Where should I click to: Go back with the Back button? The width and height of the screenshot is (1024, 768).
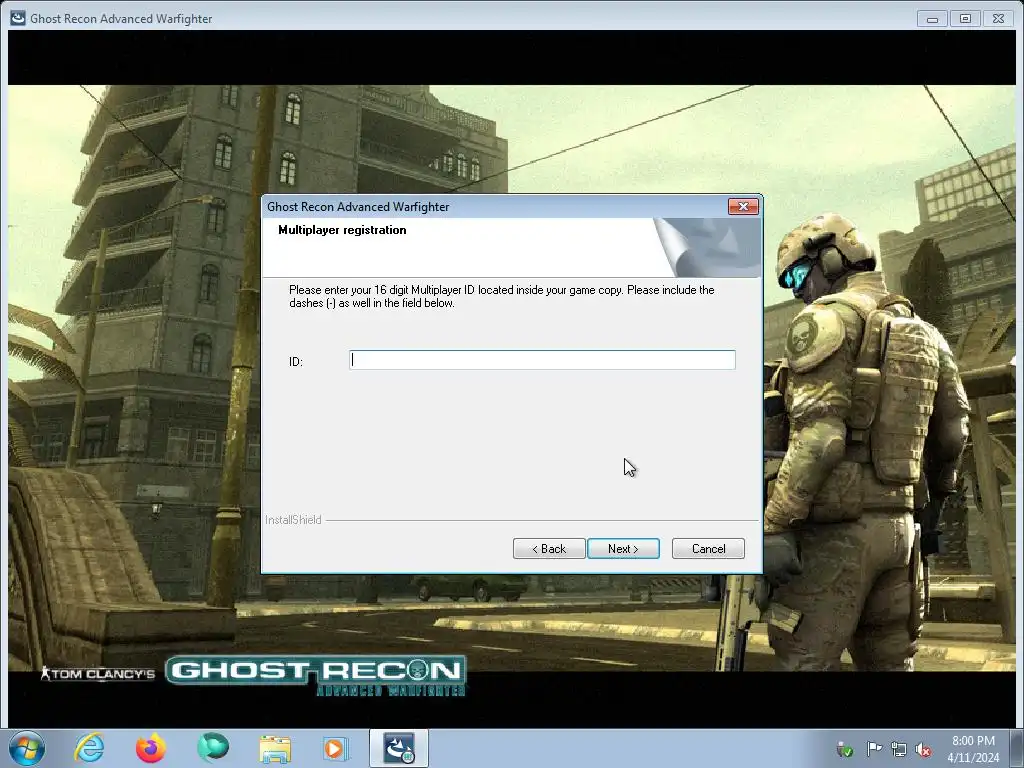[549, 549]
